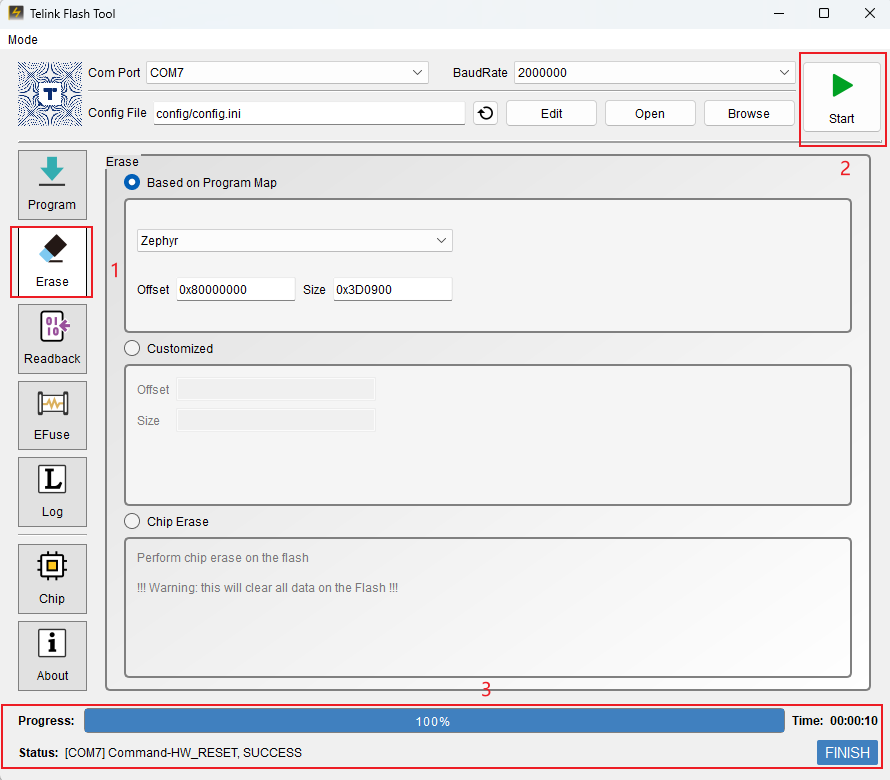Screen dimensions: 890x780
Task: Open the Log panel
Action: coord(52,492)
